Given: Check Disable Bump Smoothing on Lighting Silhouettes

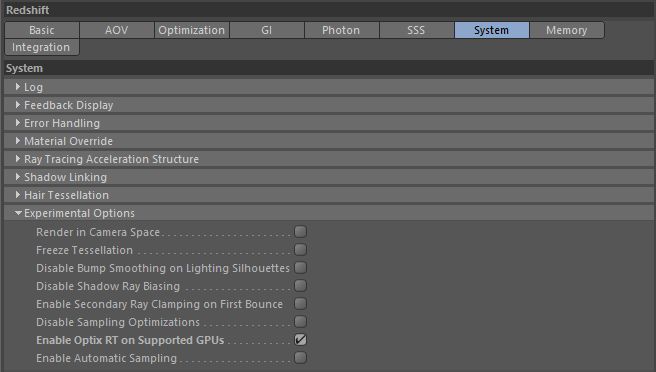Looking at the screenshot, I should pyautogui.click(x=300, y=267).
